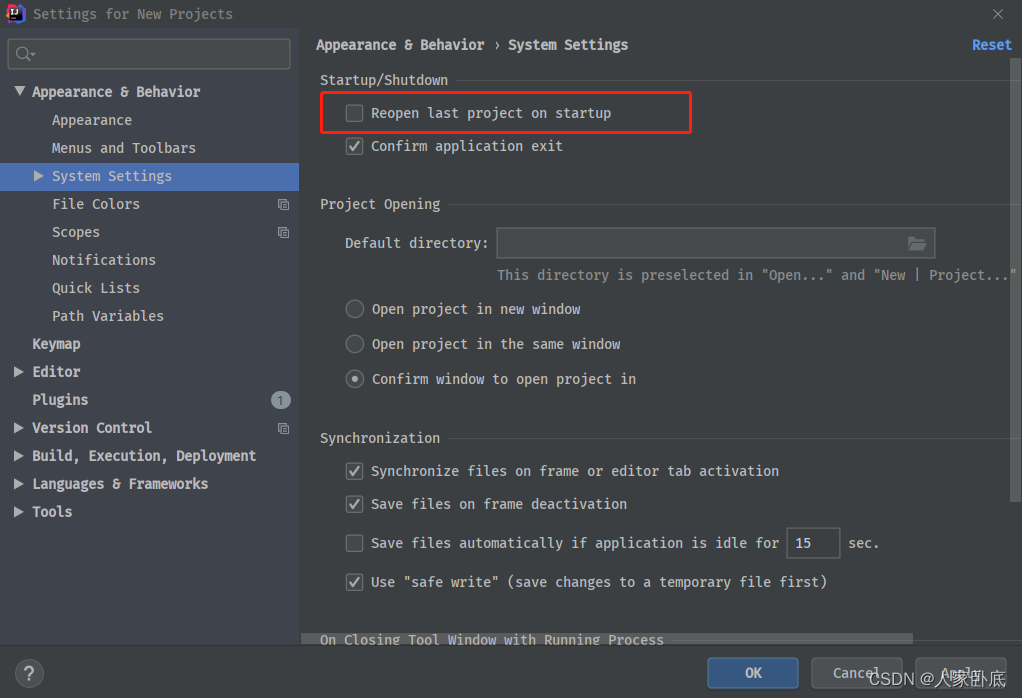
Task: Enable Reopen last project on startup
Action: coord(355,113)
